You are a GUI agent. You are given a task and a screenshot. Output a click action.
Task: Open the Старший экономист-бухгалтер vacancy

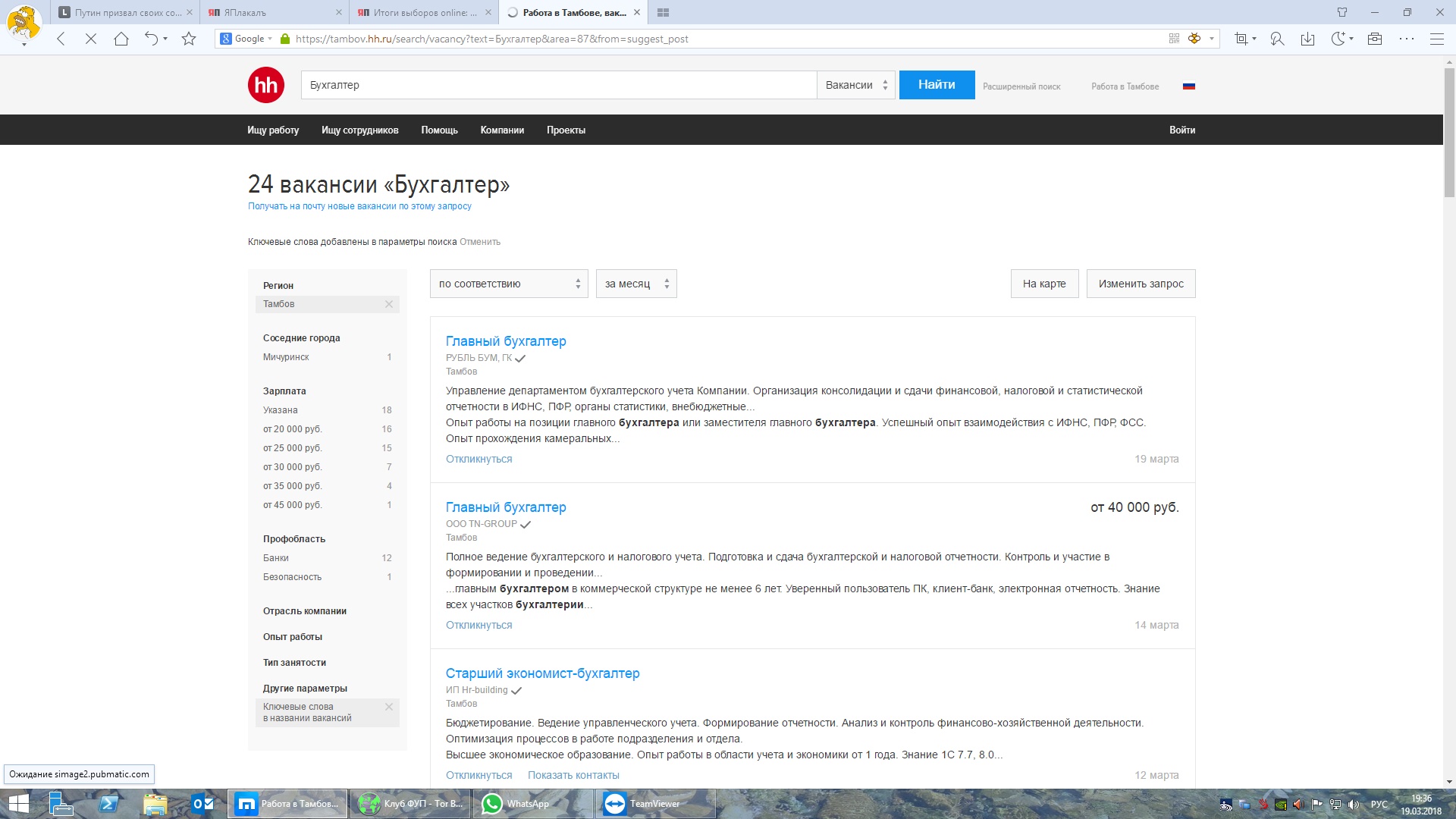pos(543,673)
